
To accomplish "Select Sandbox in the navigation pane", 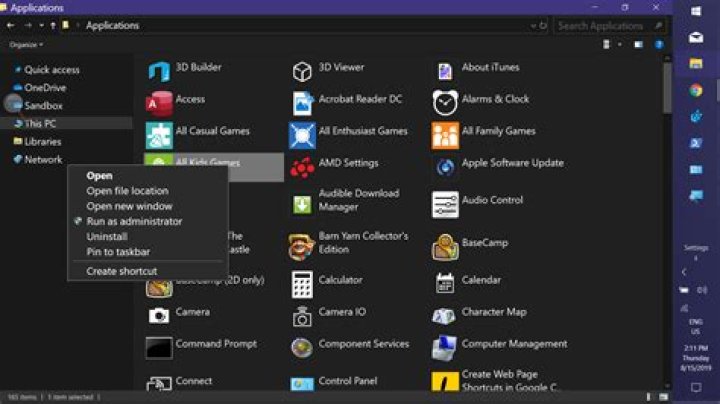I will pos(43,106).
